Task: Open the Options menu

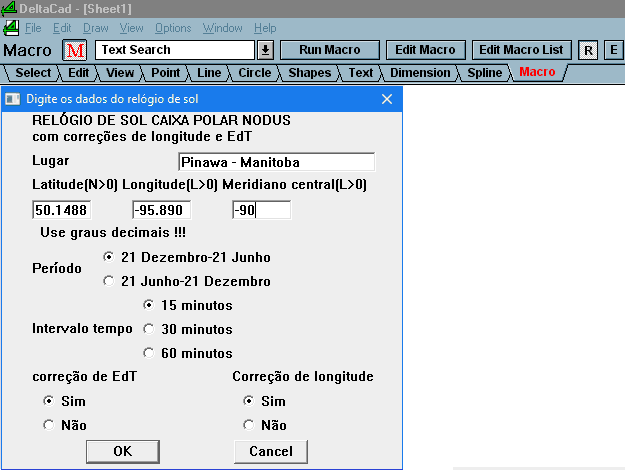Action: click(x=173, y=28)
